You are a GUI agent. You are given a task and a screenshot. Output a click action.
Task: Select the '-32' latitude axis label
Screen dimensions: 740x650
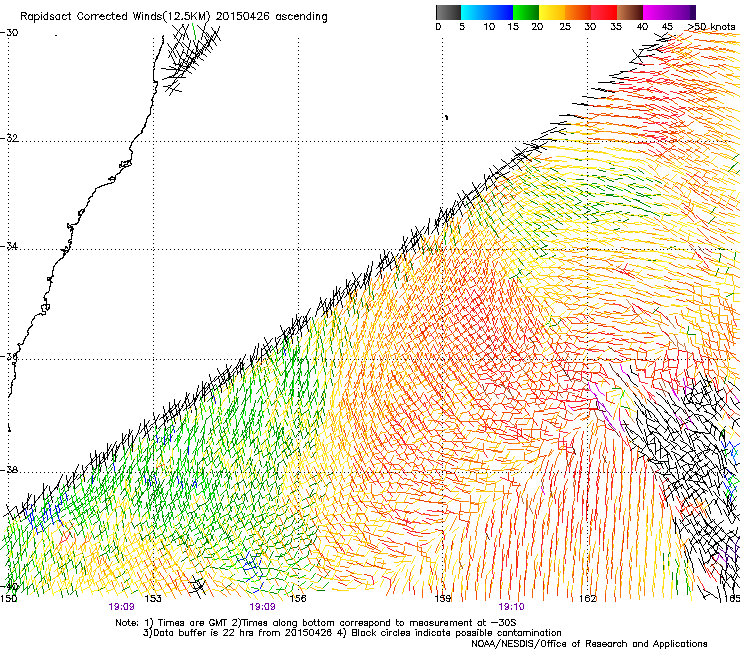pos(9,138)
